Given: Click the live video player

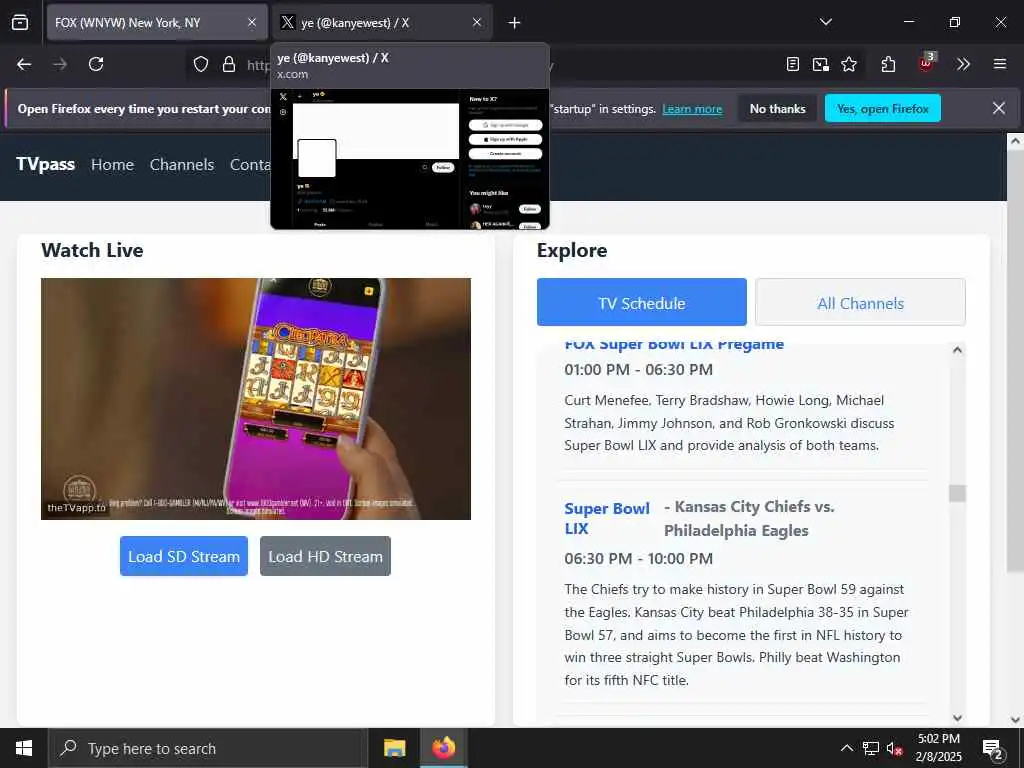Looking at the screenshot, I should [256, 399].
